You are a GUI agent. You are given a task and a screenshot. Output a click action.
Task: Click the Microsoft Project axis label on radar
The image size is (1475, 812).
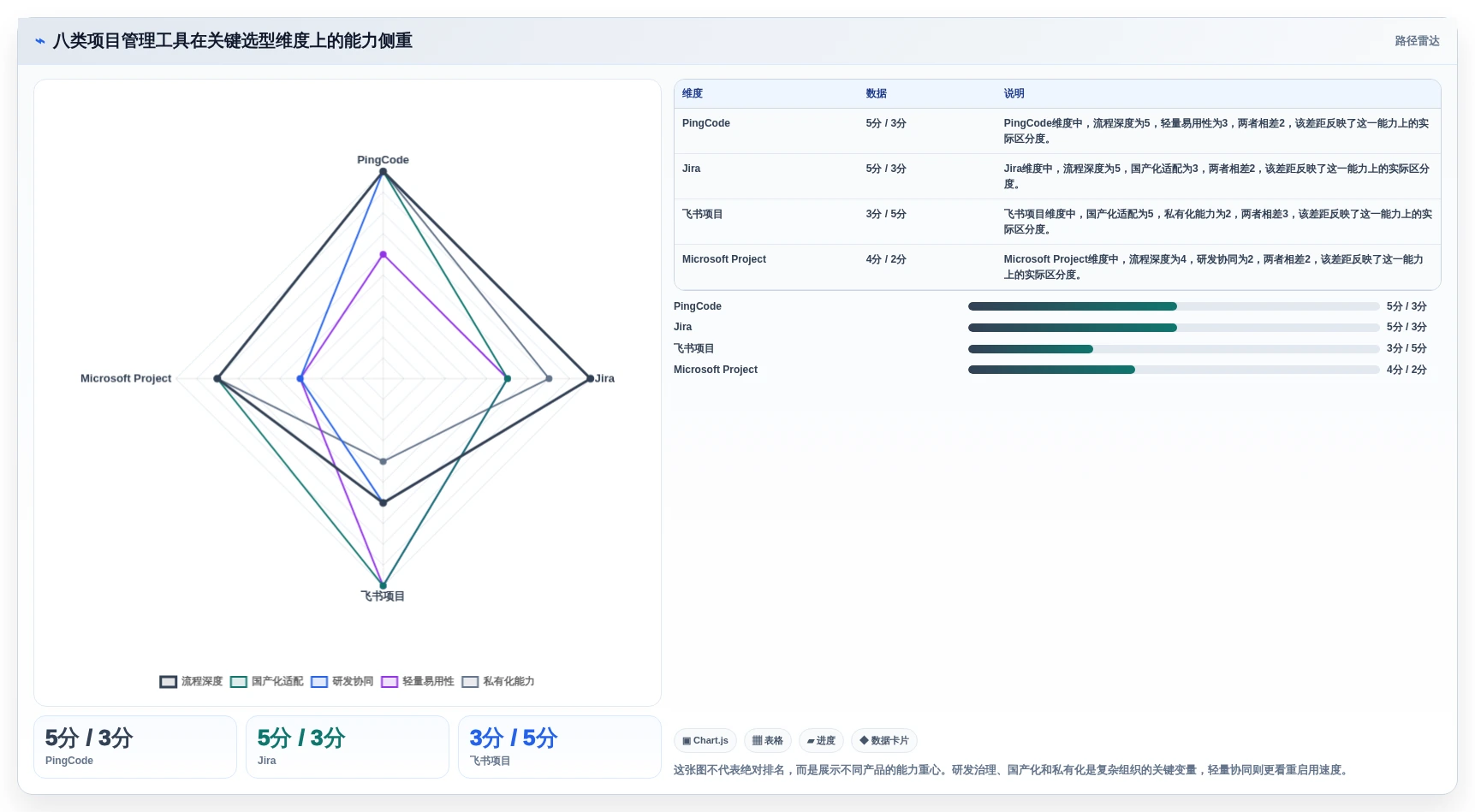pyautogui.click(x=126, y=378)
